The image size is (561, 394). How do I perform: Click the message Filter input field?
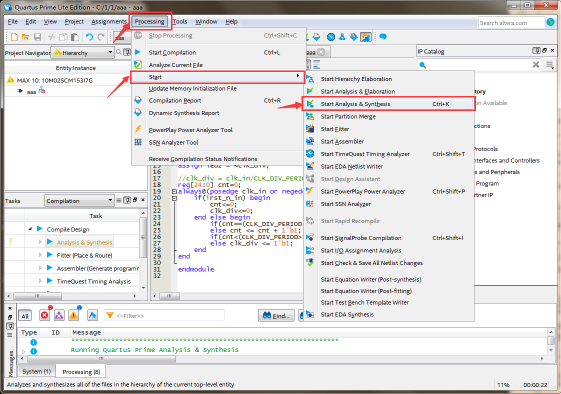point(165,315)
